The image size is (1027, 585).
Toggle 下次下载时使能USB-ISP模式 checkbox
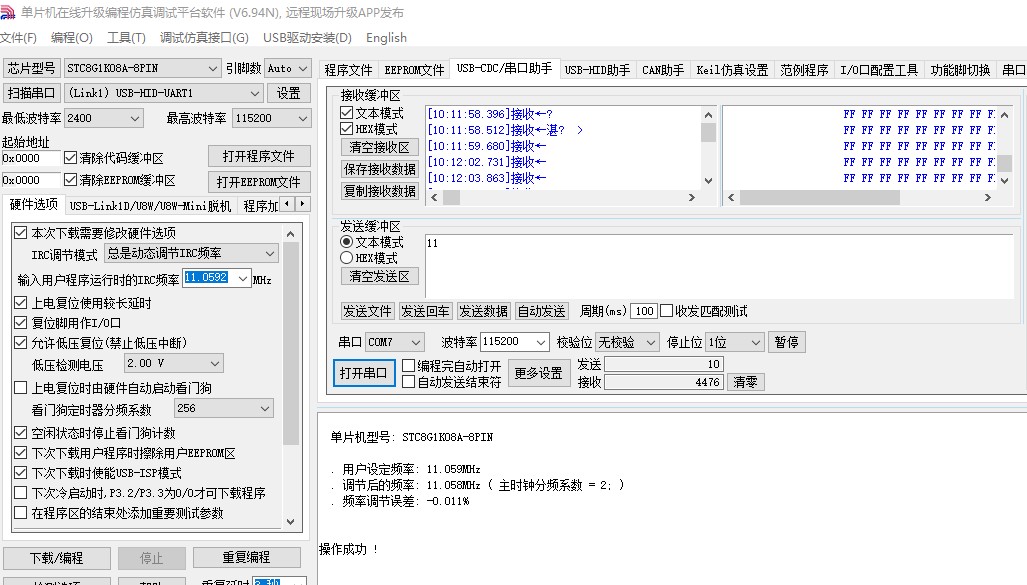coord(20,472)
